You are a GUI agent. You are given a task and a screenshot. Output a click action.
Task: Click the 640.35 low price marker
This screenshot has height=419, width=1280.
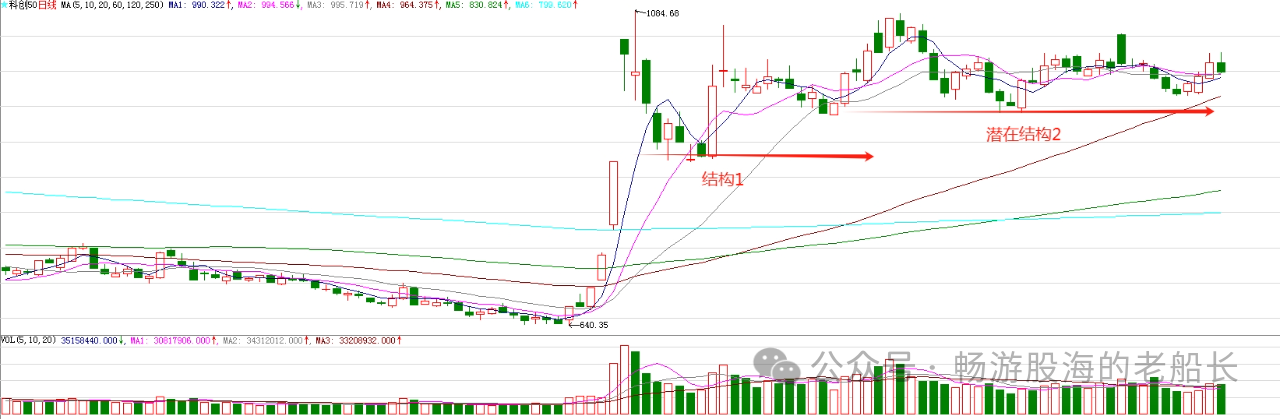click(589, 325)
